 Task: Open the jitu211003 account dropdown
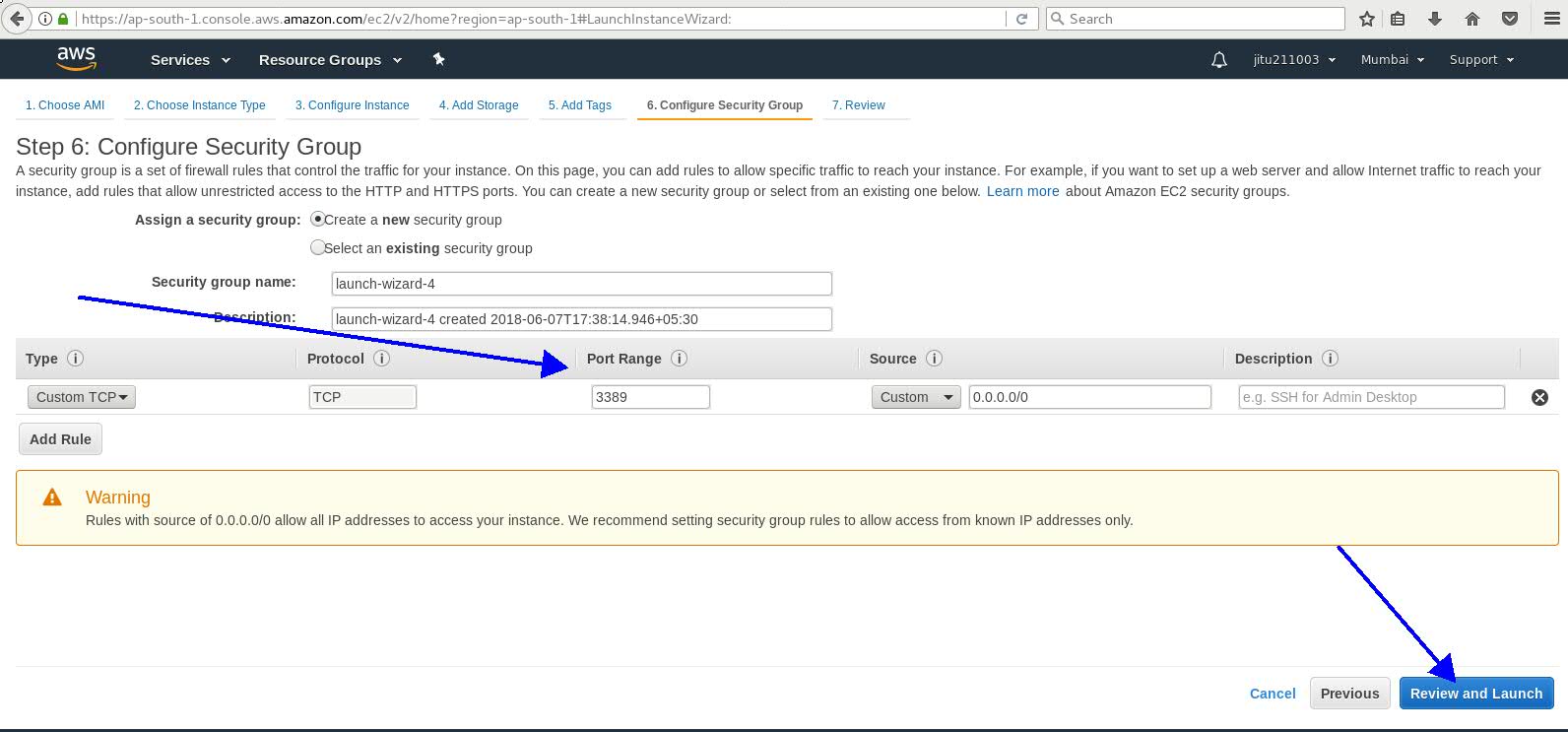click(1294, 60)
